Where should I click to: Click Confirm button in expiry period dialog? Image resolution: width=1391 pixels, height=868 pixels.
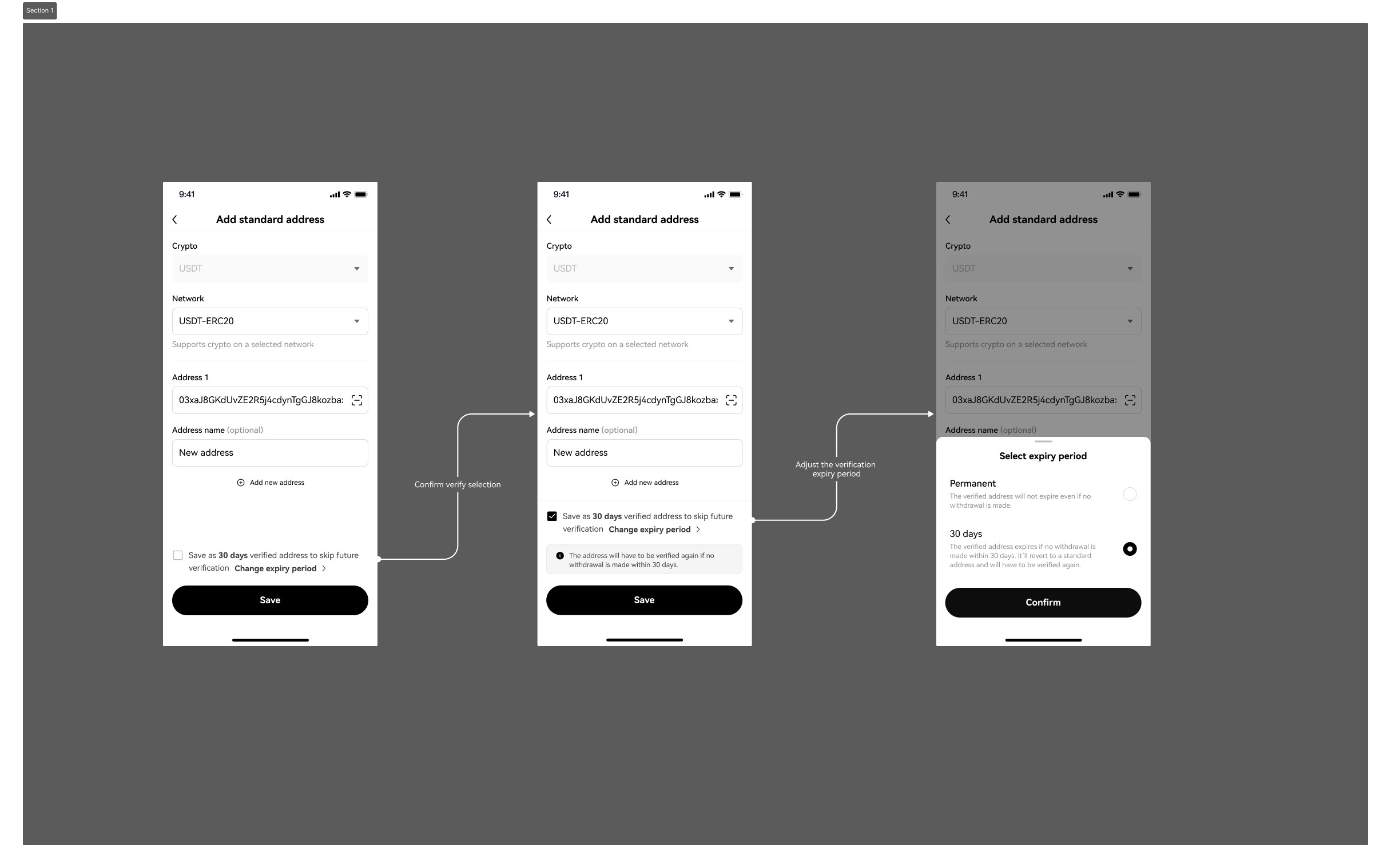tap(1042, 602)
